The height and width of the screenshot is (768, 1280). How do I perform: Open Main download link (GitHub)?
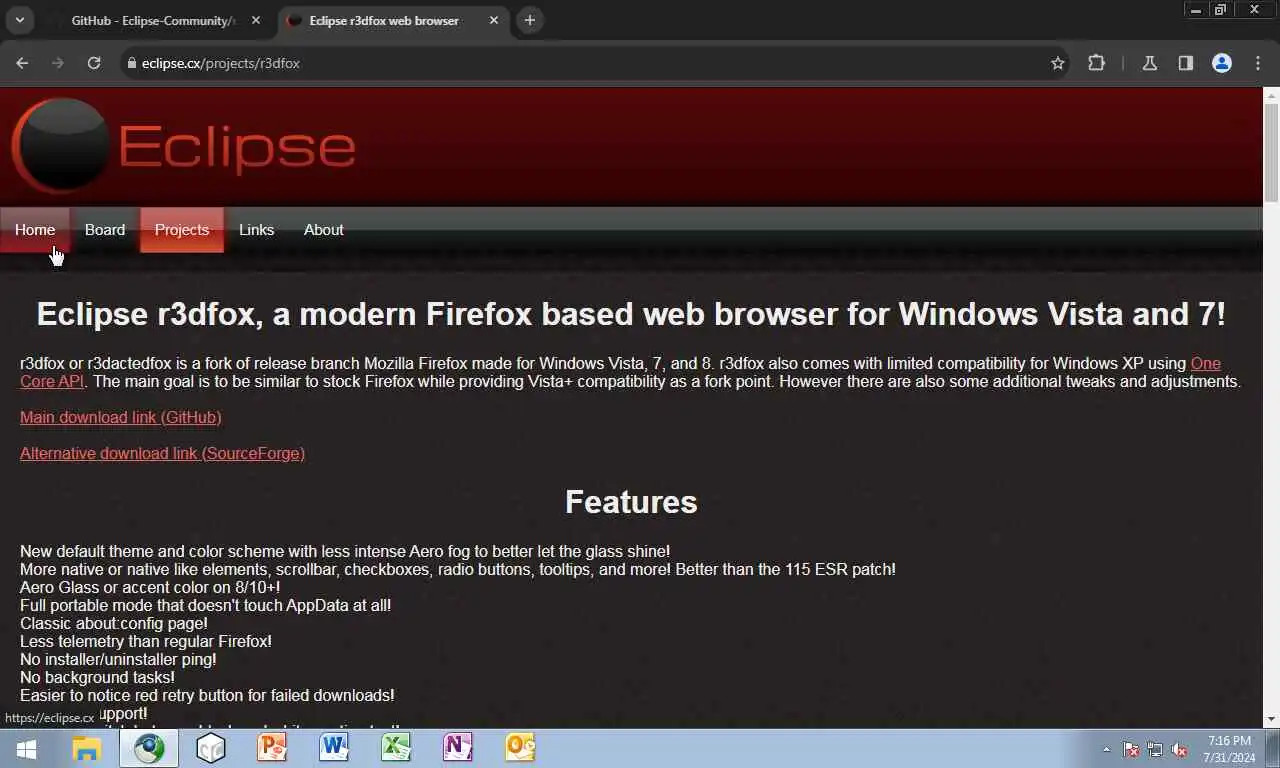[x=121, y=417]
